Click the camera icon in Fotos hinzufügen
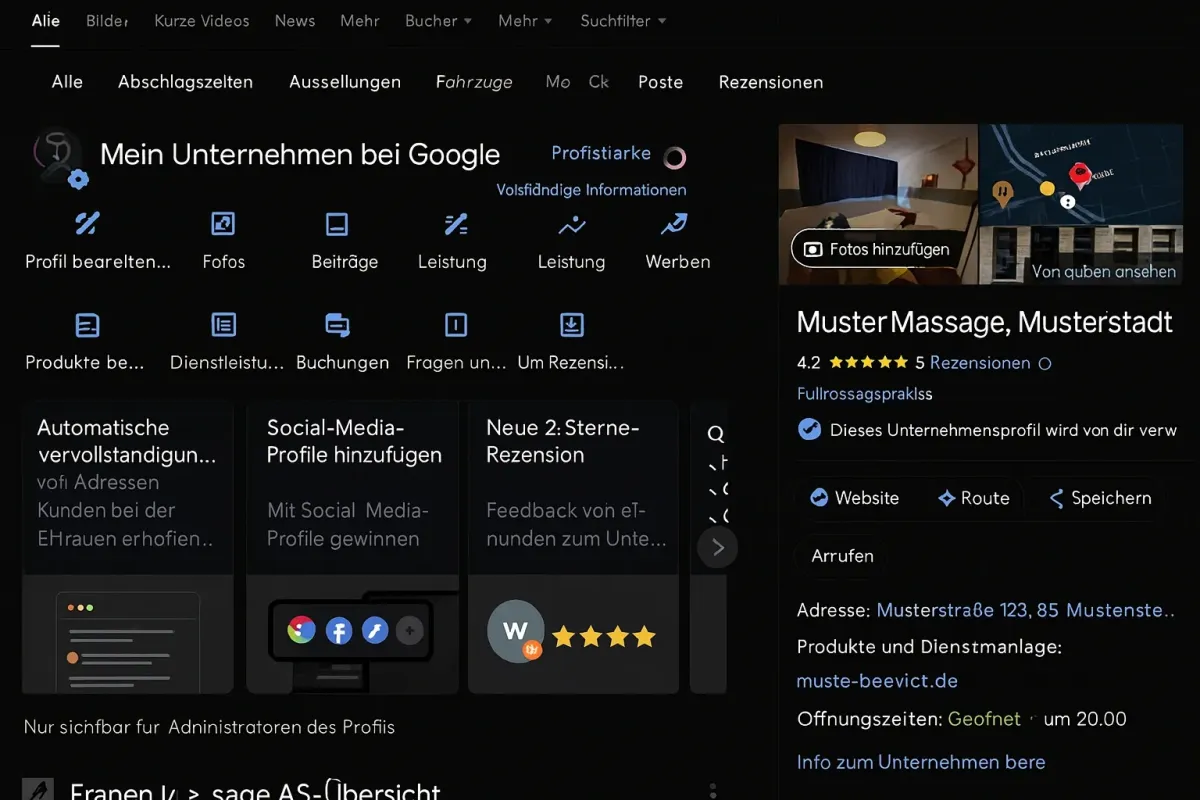 pos(814,249)
